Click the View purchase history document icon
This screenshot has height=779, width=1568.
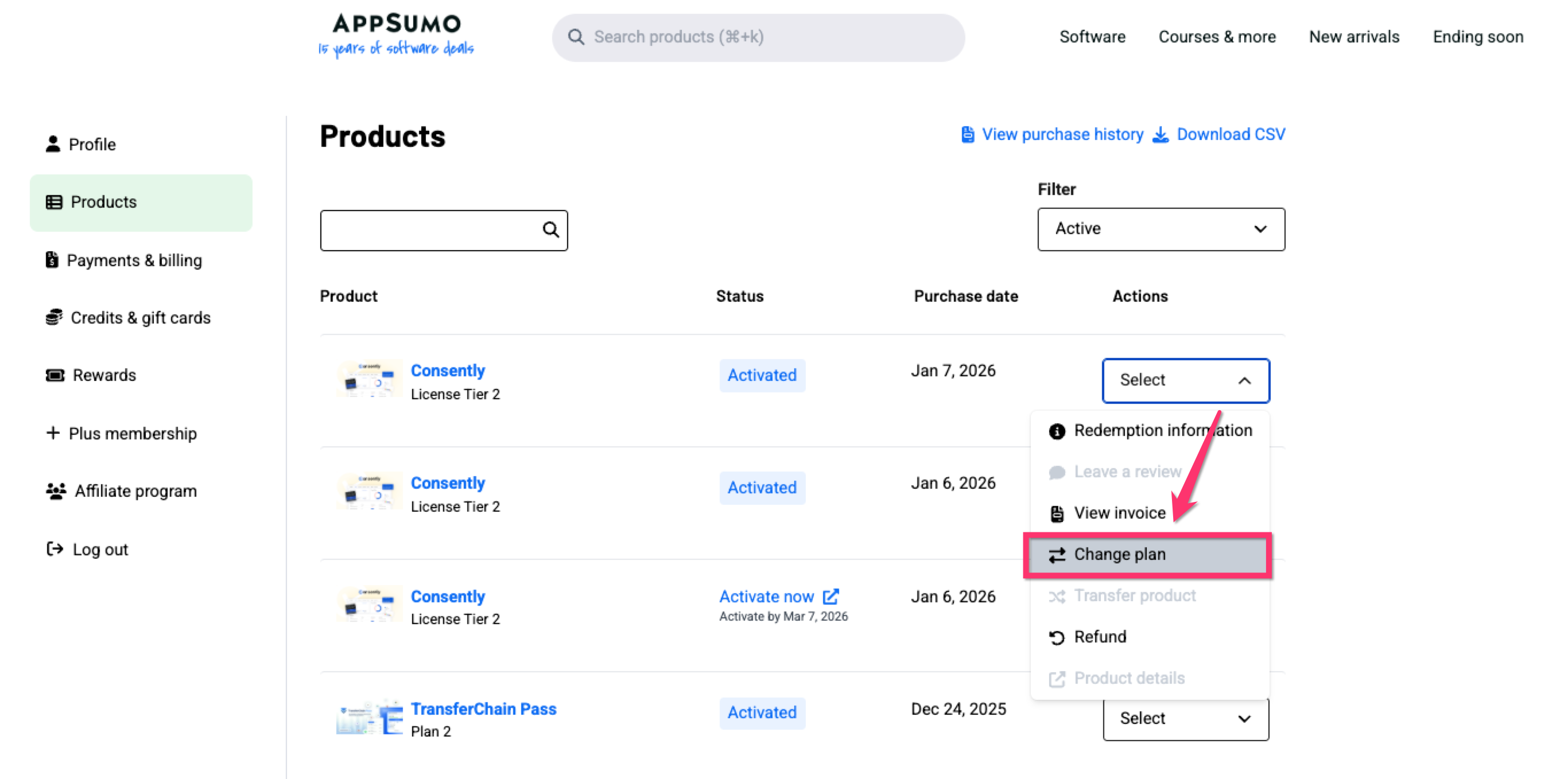point(967,134)
